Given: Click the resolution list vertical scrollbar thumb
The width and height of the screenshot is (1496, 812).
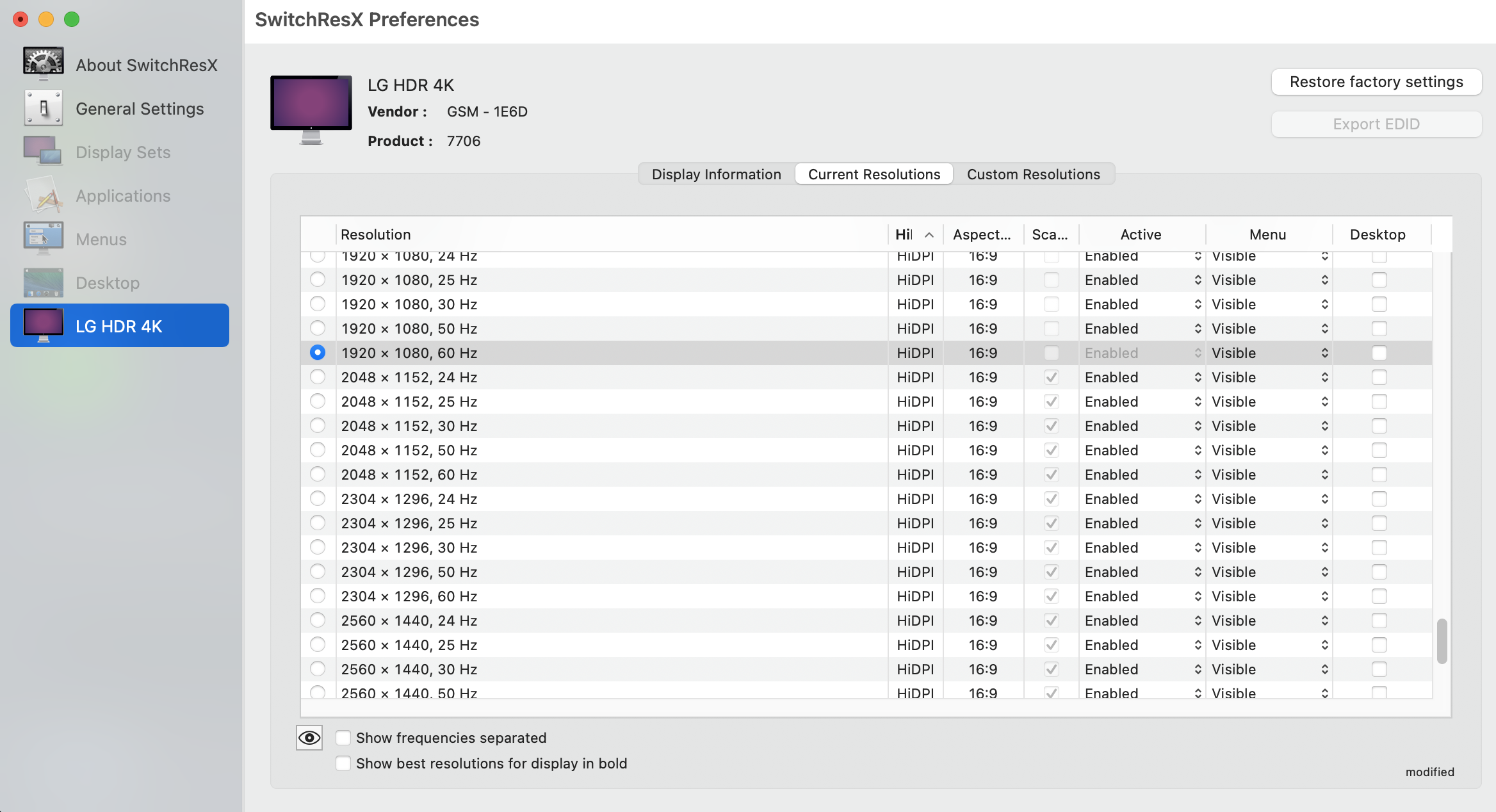Looking at the screenshot, I should (x=1442, y=640).
